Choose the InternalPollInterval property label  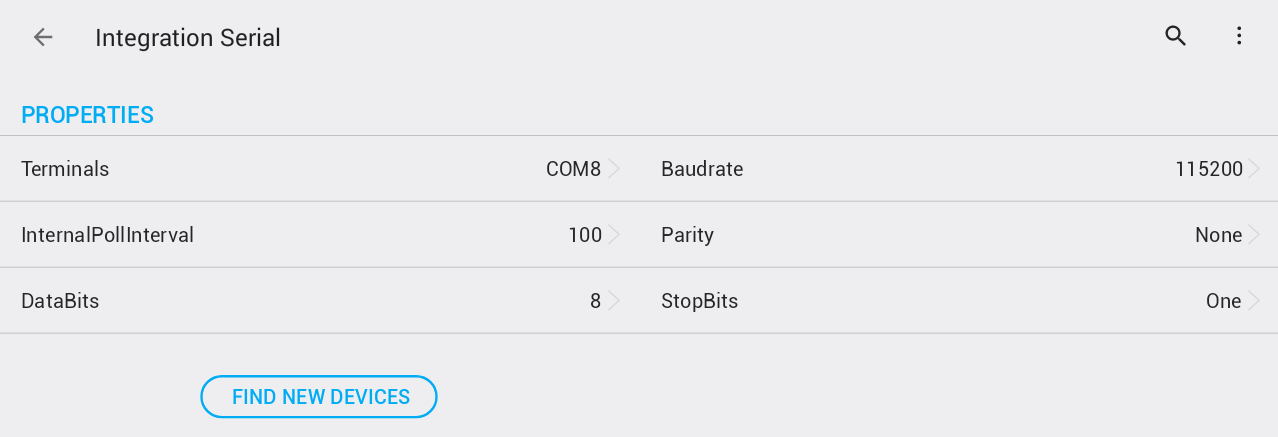107,235
